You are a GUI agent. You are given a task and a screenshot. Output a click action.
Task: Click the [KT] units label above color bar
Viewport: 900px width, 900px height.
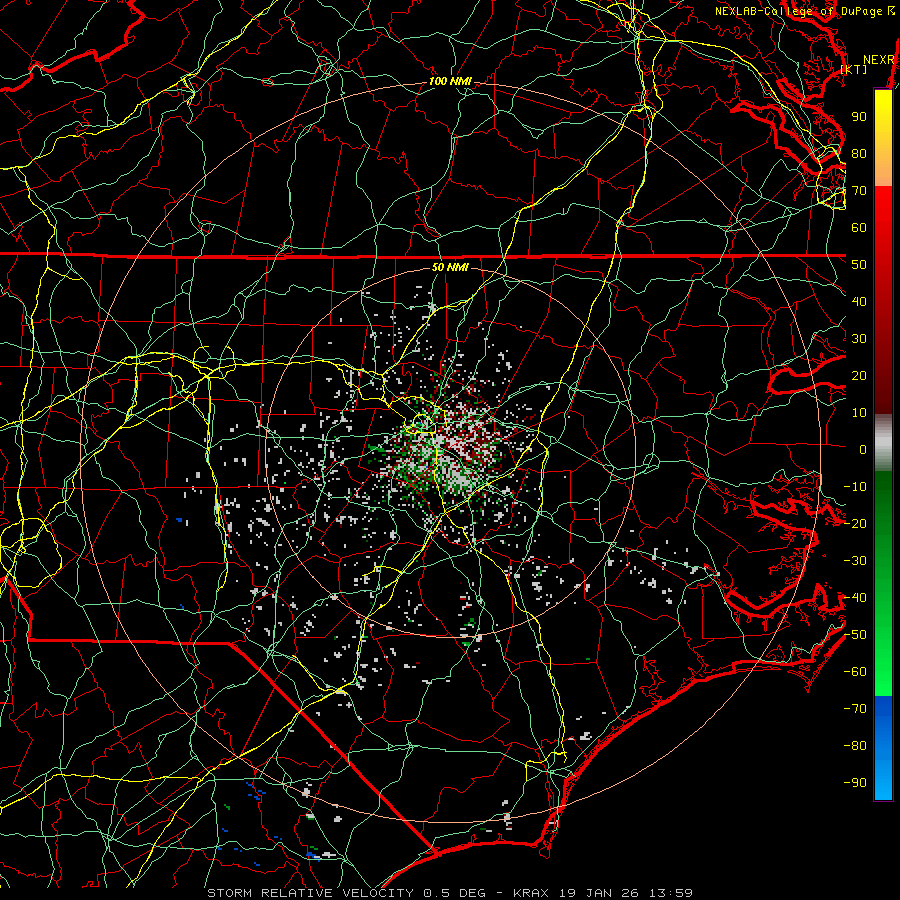(854, 69)
